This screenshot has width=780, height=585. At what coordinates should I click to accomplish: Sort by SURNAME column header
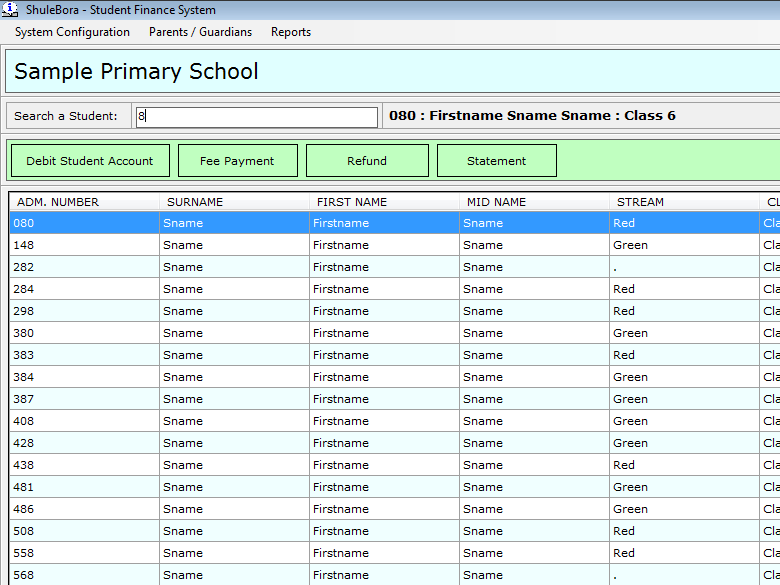[x=195, y=202]
